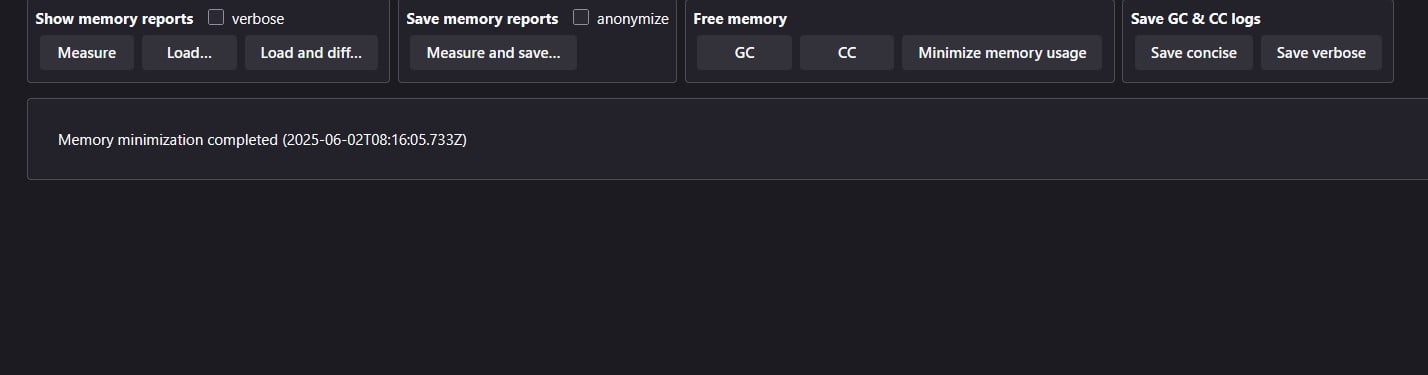Enable the verbose checkbox

point(216,17)
